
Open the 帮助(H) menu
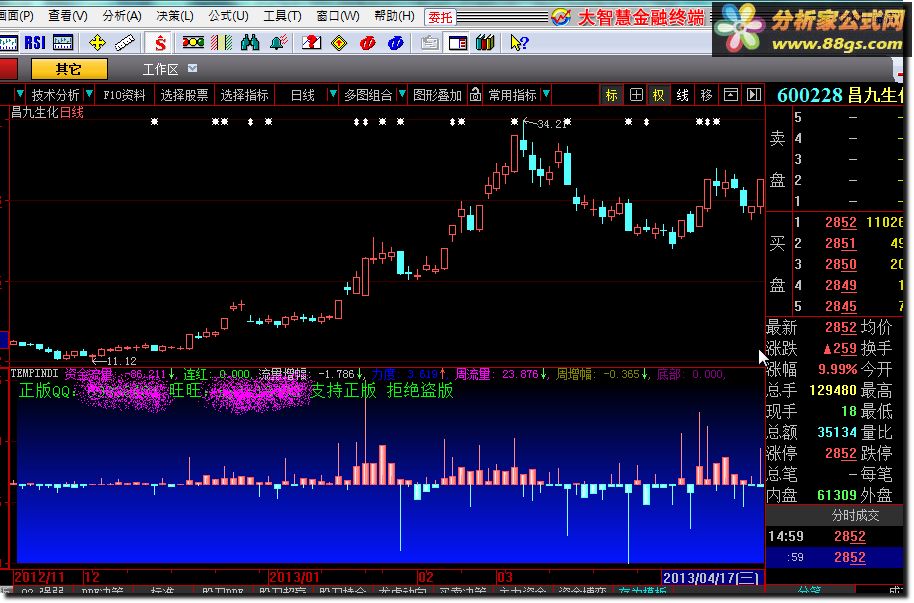tap(394, 16)
